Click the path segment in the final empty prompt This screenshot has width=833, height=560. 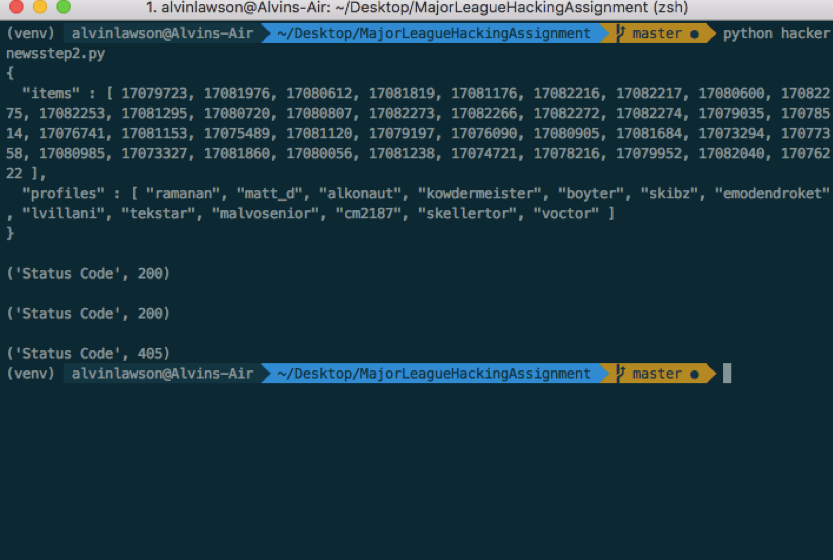click(434, 374)
